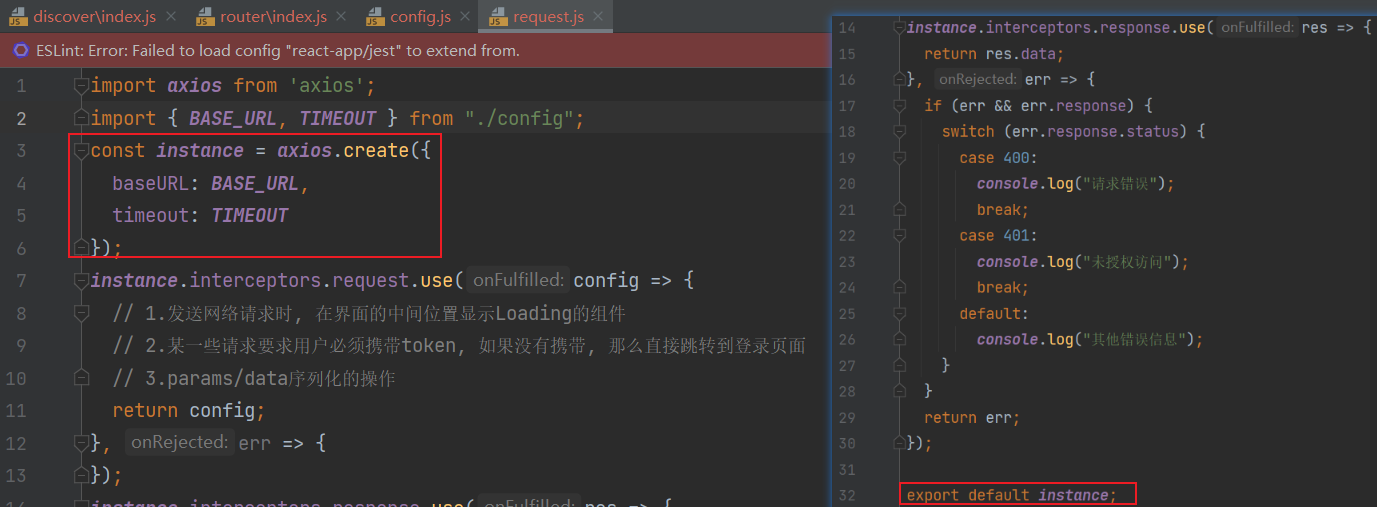Click the 'export default instance;' line
Image resolution: width=1377 pixels, height=507 pixels.
click(x=1011, y=496)
